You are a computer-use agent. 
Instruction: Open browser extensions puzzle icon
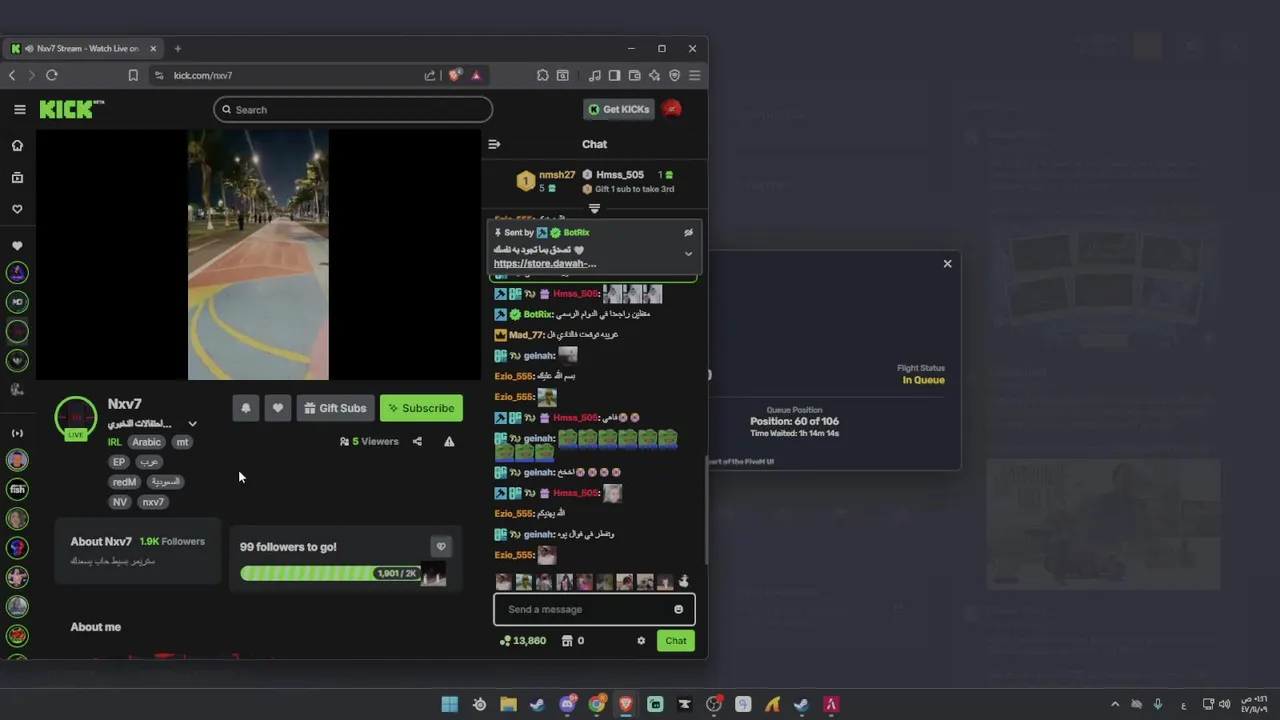point(543,75)
